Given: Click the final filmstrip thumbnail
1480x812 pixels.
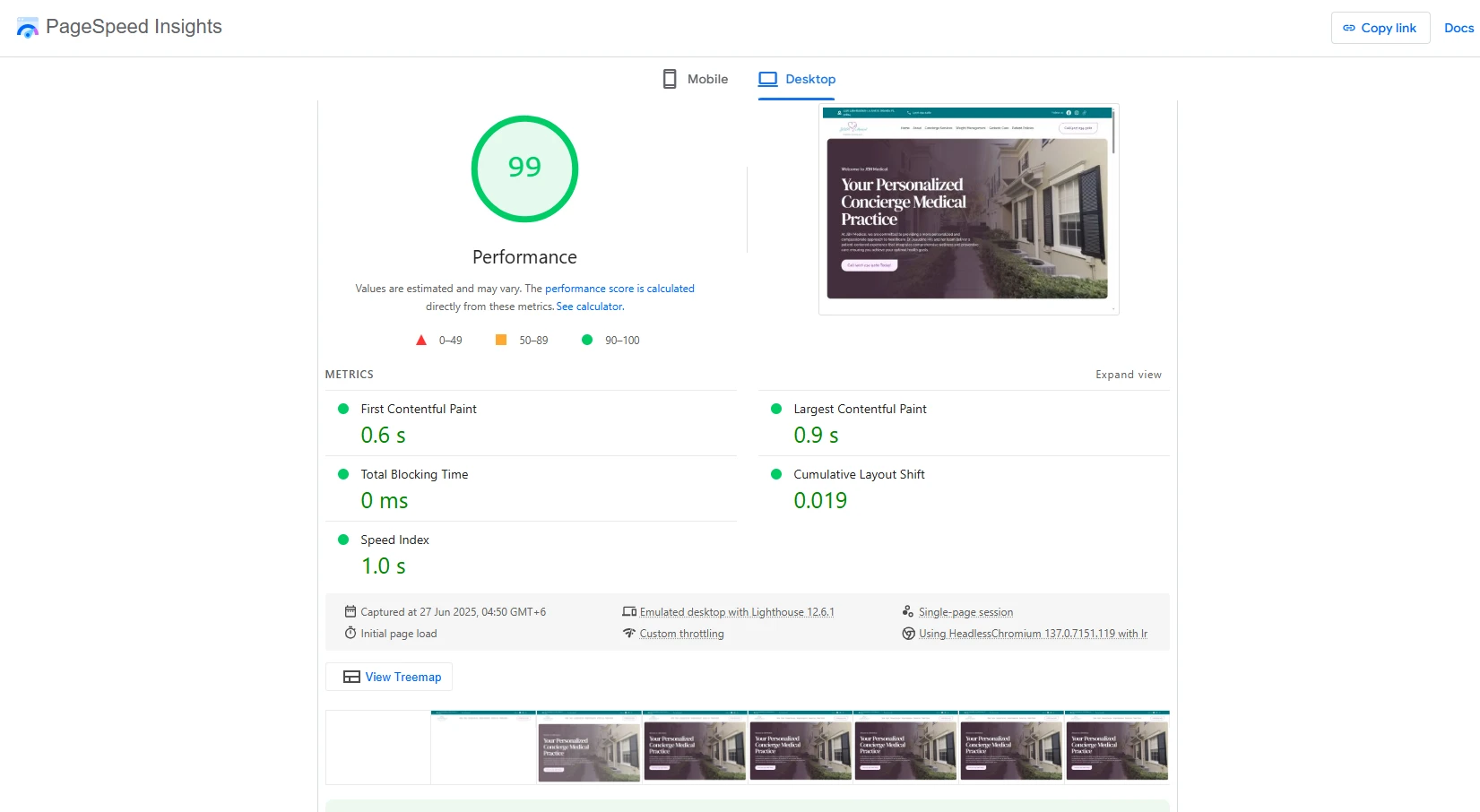Looking at the screenshot, I should point(1117,747).
